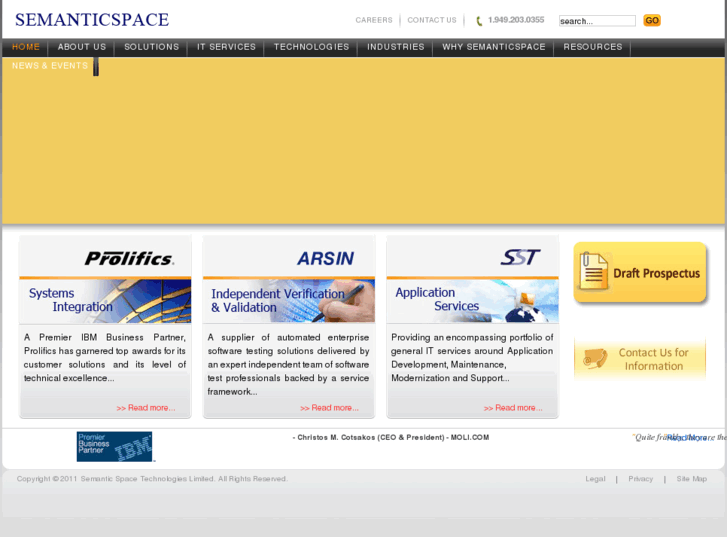Read more about SST
727x545 pixels.
(513, 408)
